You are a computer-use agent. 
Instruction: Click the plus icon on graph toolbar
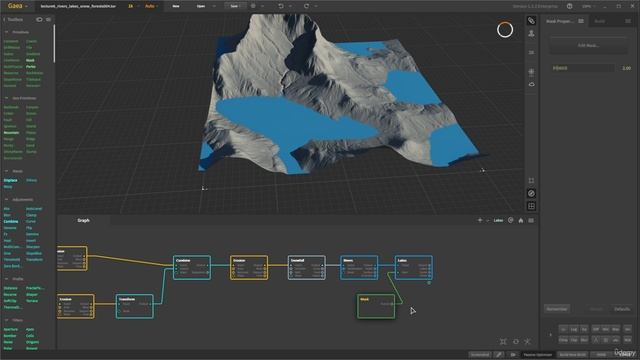point(480,220)
